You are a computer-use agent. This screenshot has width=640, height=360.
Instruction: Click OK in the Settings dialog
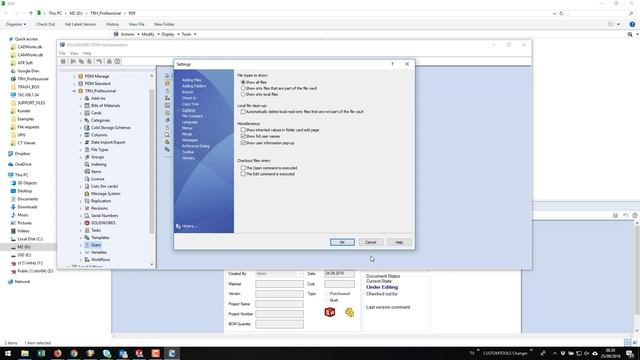[342, 242]
